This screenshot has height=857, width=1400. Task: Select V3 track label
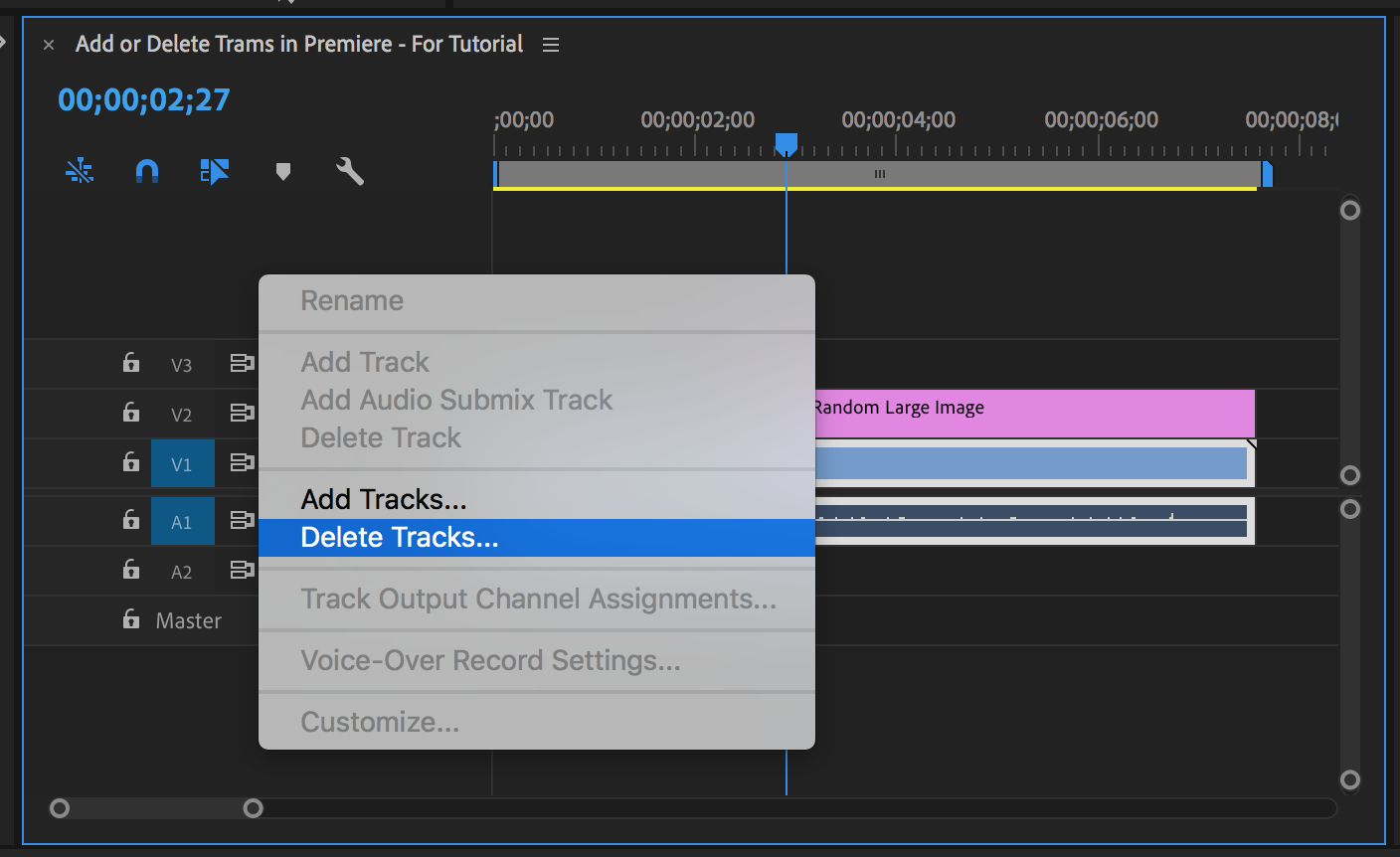[181, 365]
